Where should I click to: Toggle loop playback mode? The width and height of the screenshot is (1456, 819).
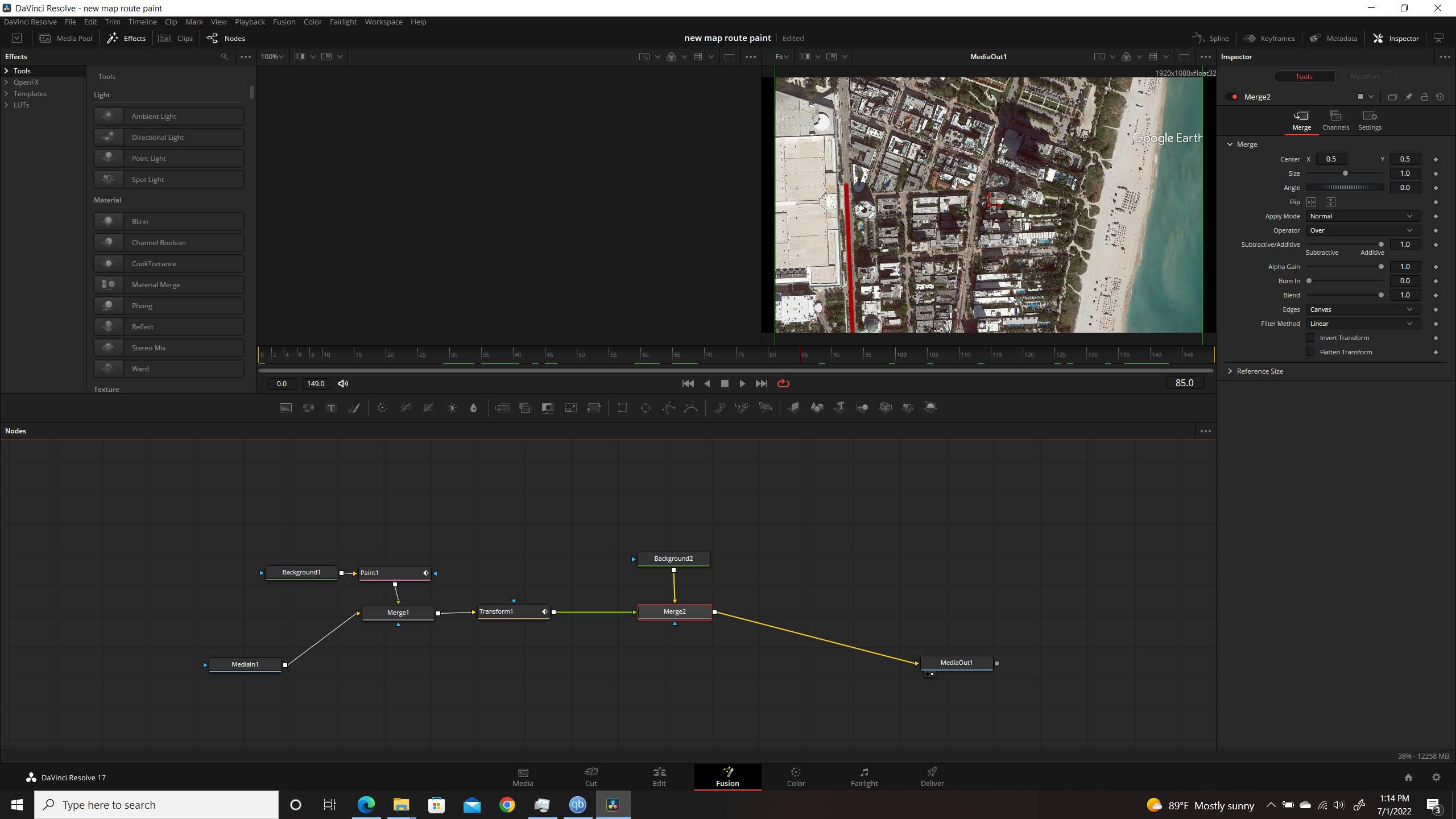(783, 384)
